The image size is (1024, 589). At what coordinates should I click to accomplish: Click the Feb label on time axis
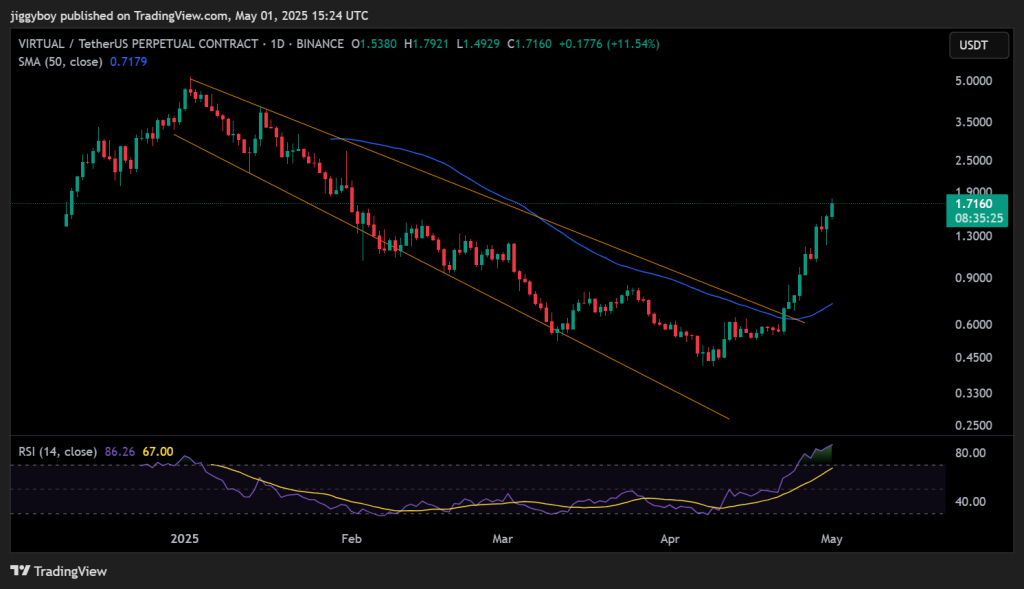point(351,539)
